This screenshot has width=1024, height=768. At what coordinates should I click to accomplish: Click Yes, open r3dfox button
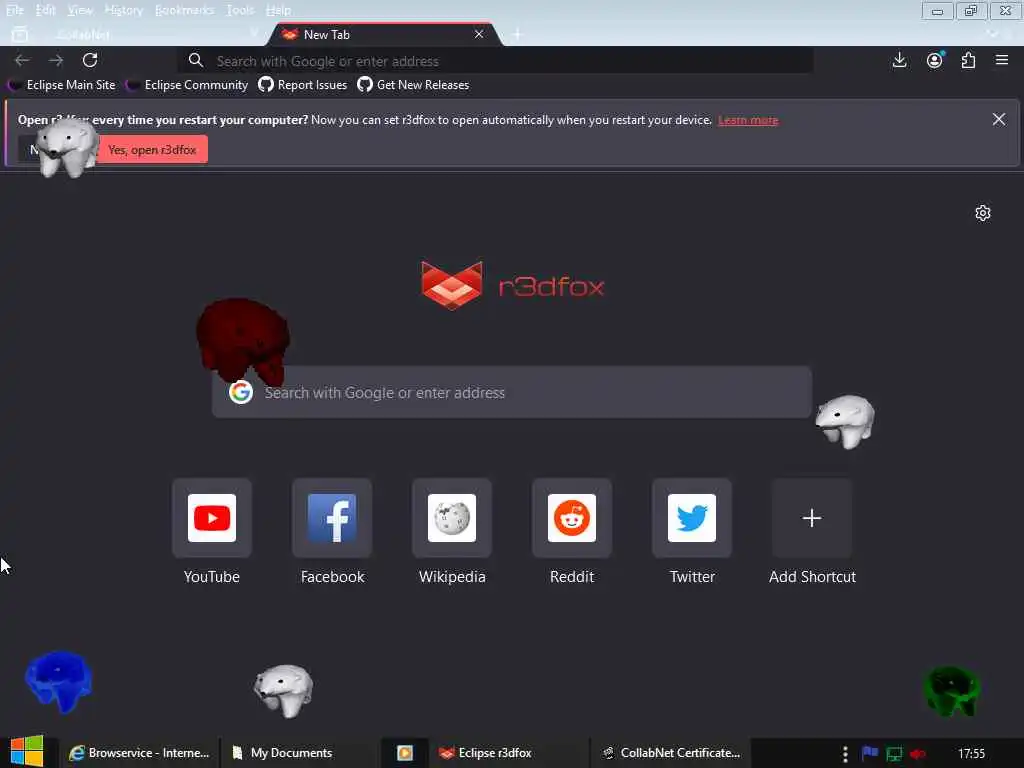click(x=152, y=150)
